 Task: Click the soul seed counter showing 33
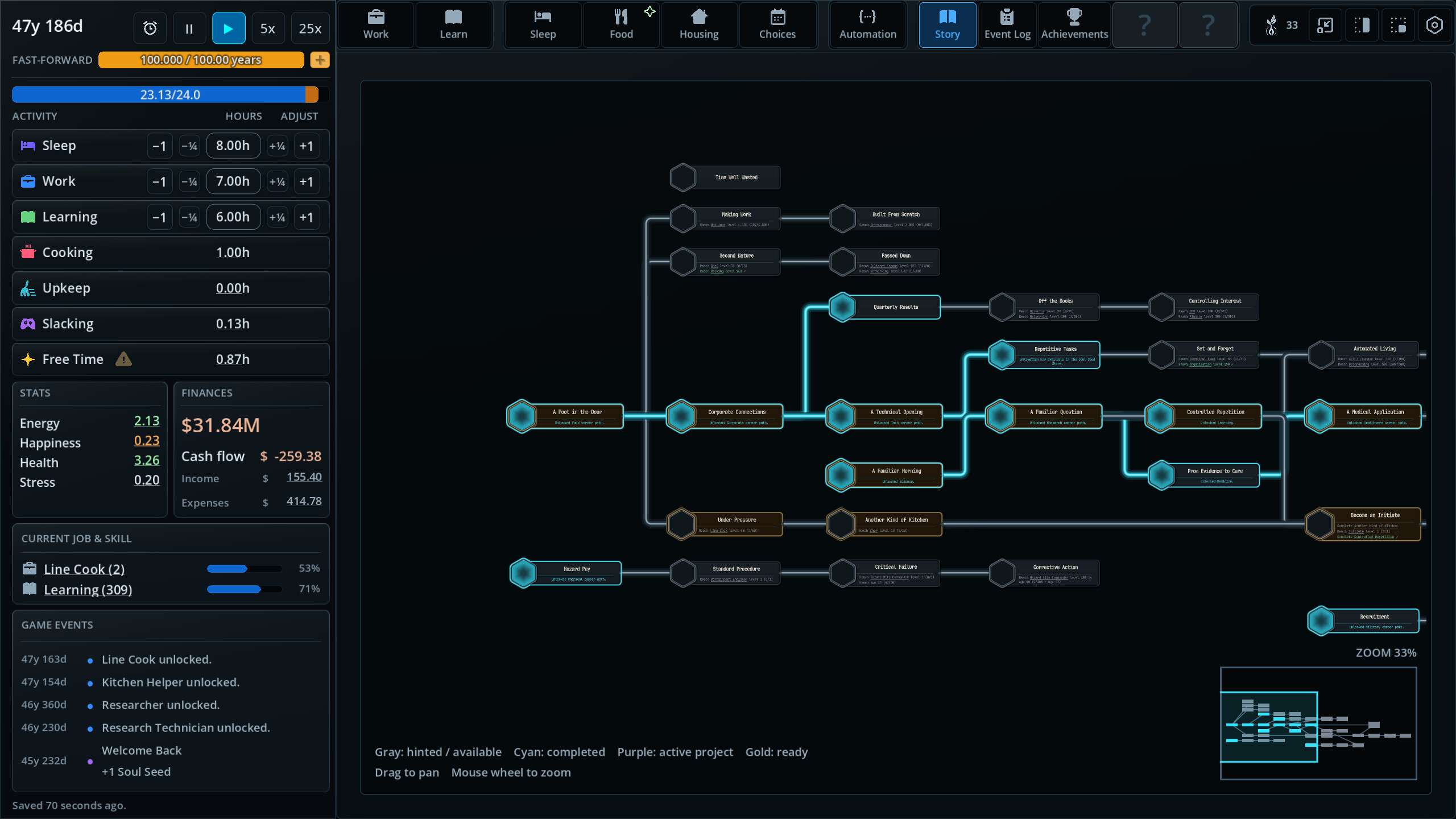click(1281, 25)
